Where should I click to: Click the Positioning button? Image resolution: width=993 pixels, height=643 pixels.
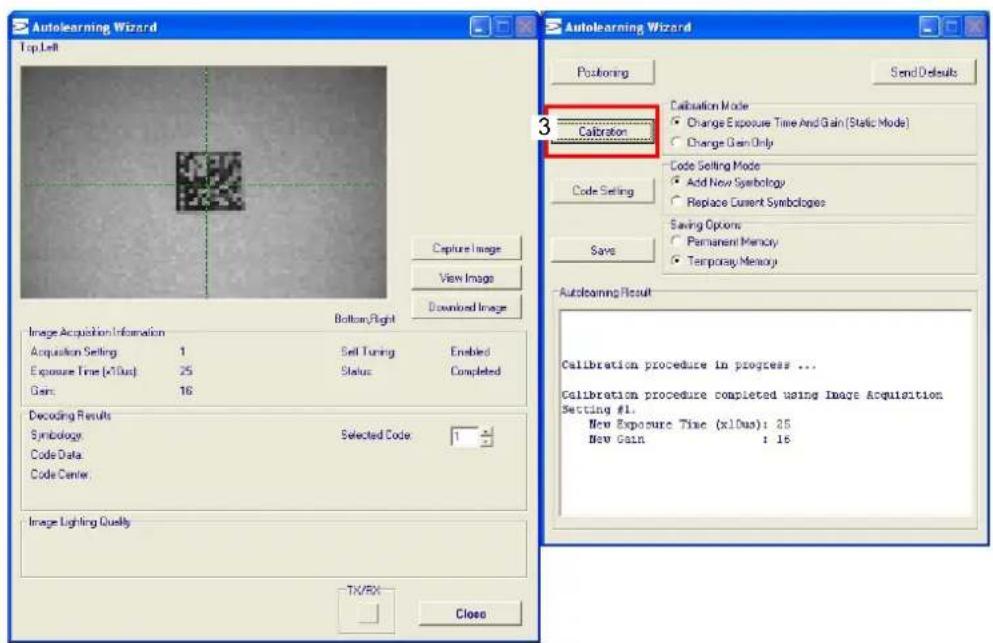602,72
